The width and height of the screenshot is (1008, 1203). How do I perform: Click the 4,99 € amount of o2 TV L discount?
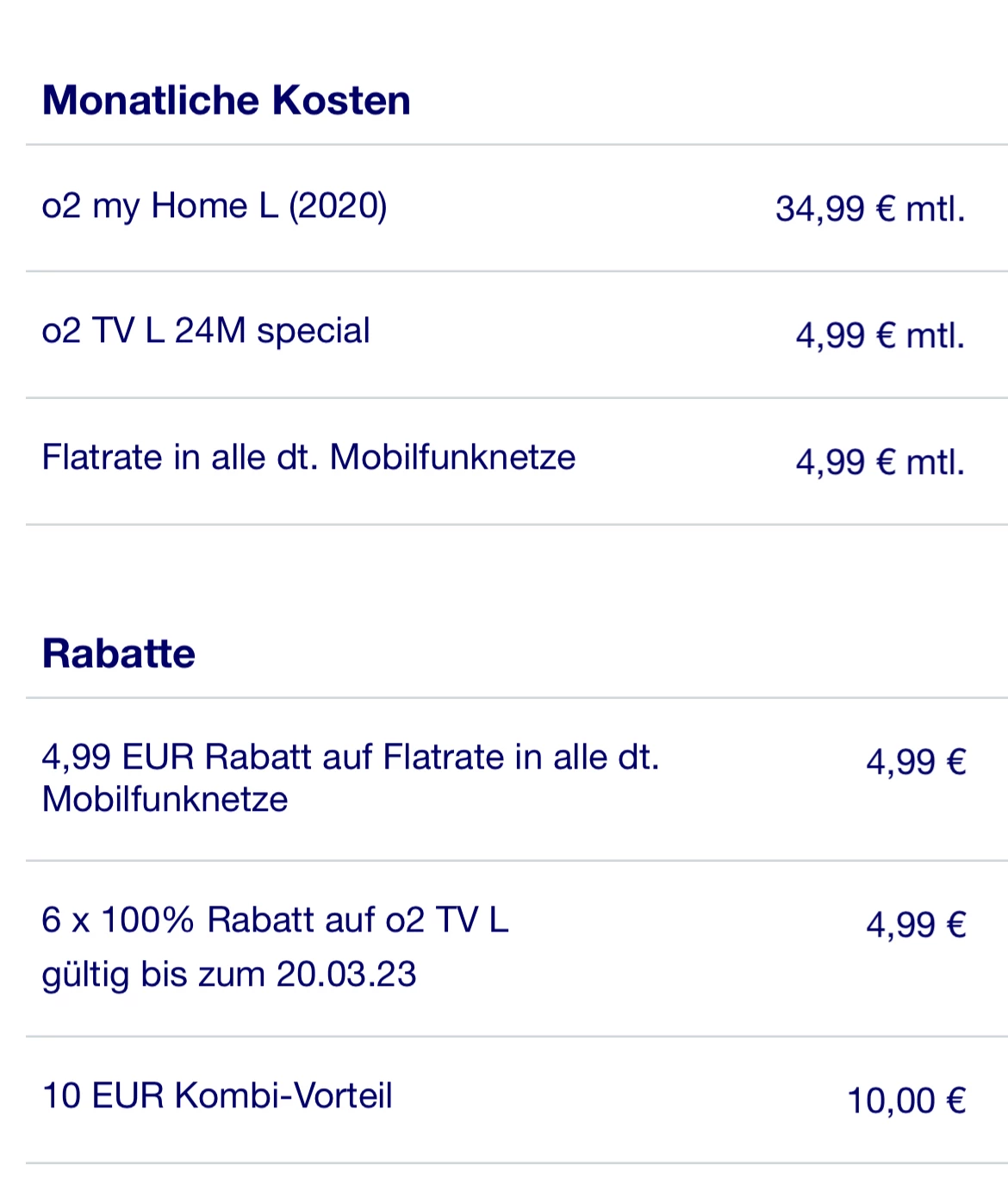tap(915, 925)
